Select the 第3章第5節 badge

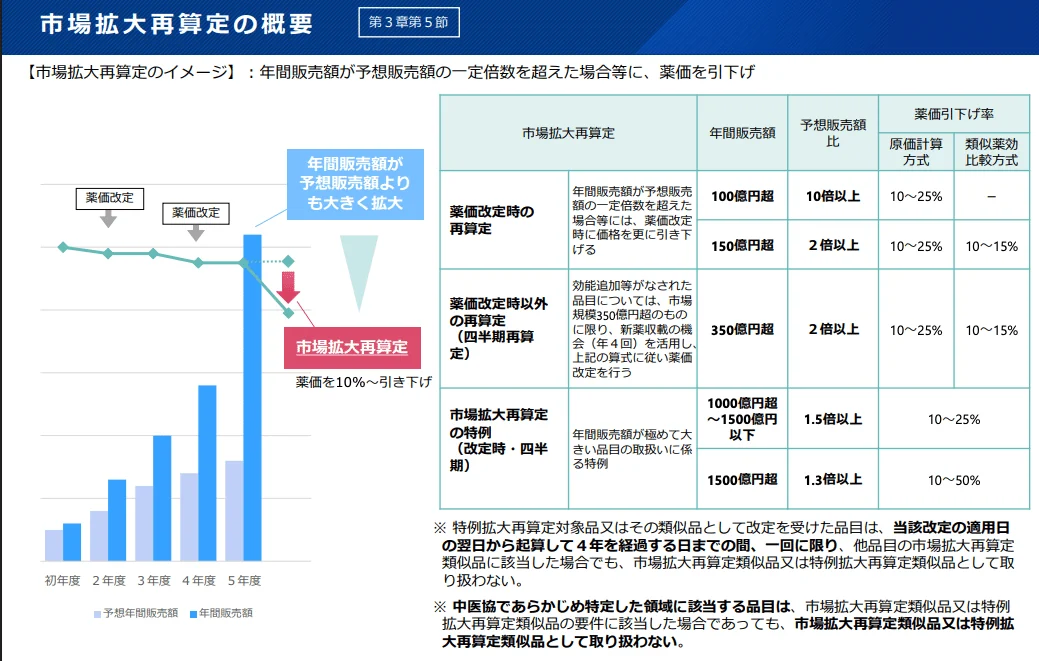[x=409, y=23]
